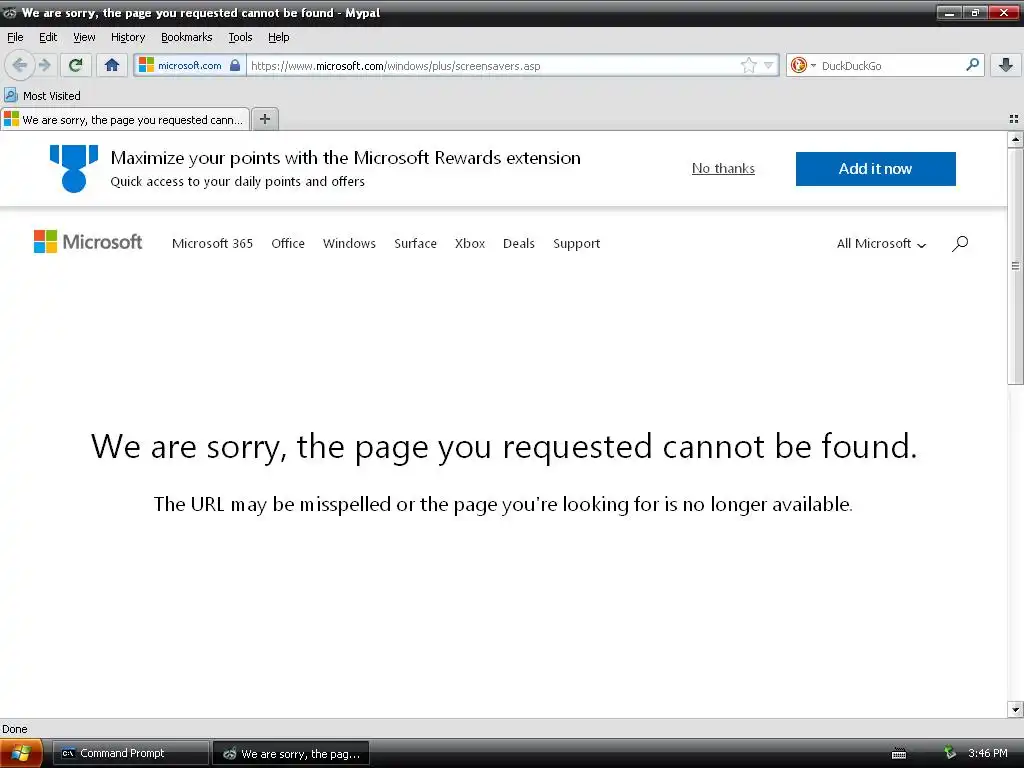Click the Add it now button
This screenshot has width=1024, height=768.
pos(875,168)
